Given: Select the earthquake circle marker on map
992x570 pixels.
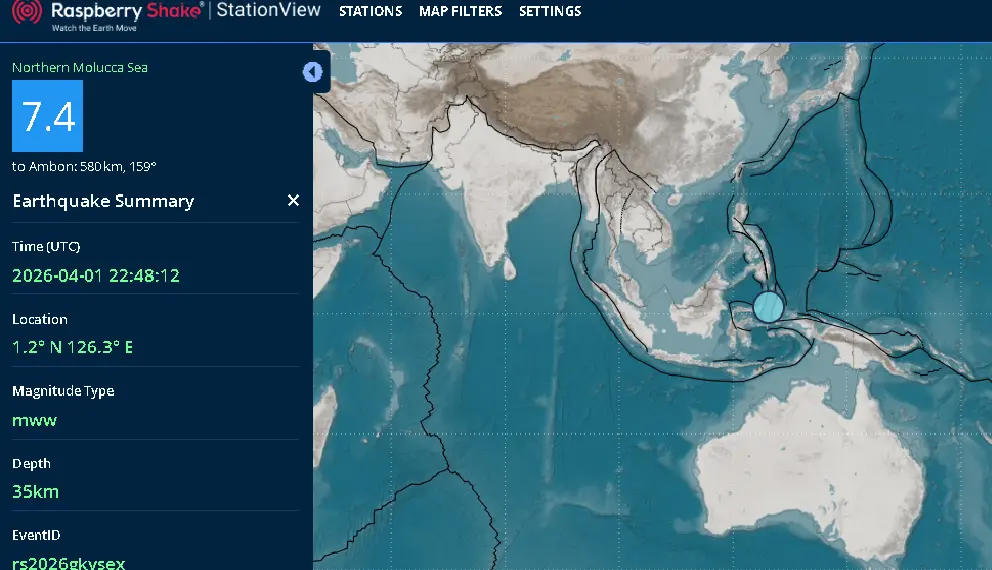Looking at the screenshot, I should pos(768,307).
